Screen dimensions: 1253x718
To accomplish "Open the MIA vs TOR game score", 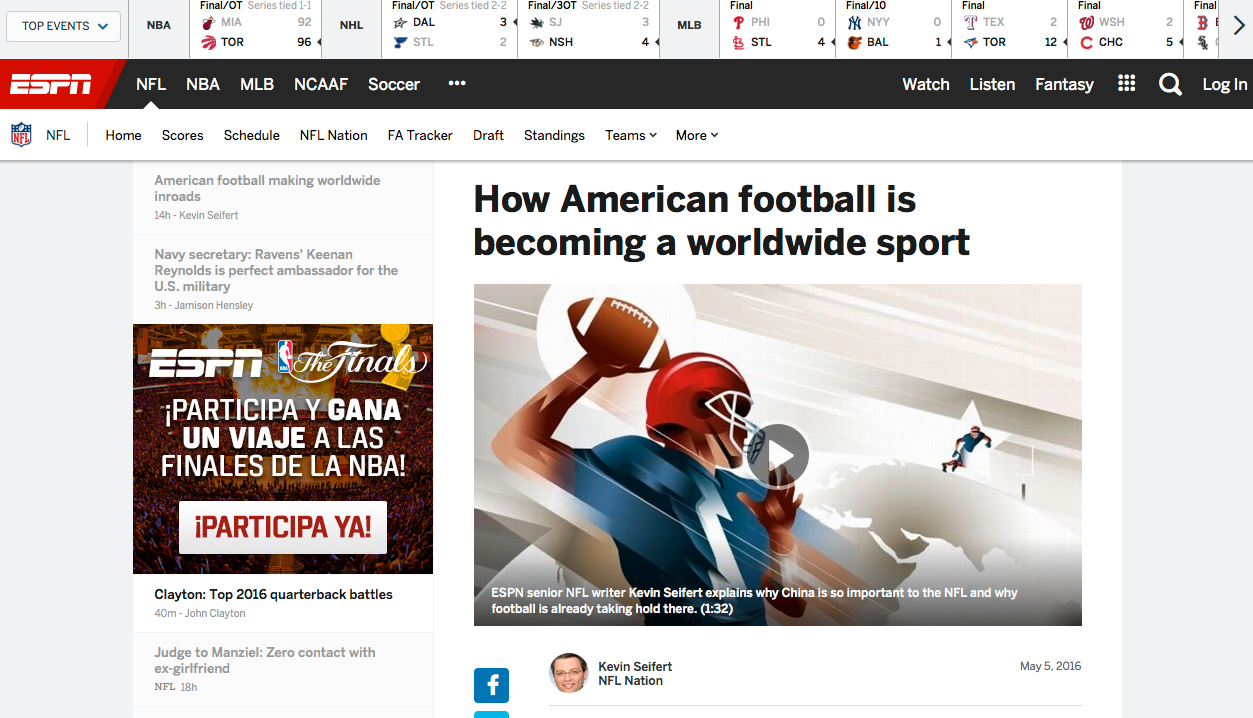I will pos(256,29).
